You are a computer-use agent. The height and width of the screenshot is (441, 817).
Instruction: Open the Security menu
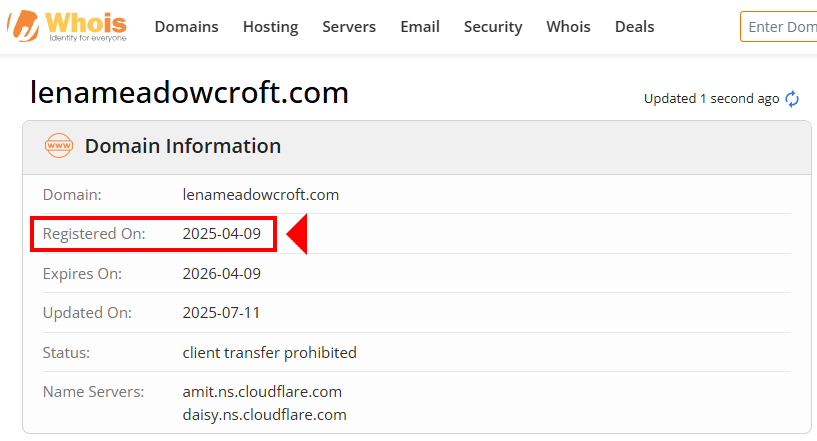point(493,27)
